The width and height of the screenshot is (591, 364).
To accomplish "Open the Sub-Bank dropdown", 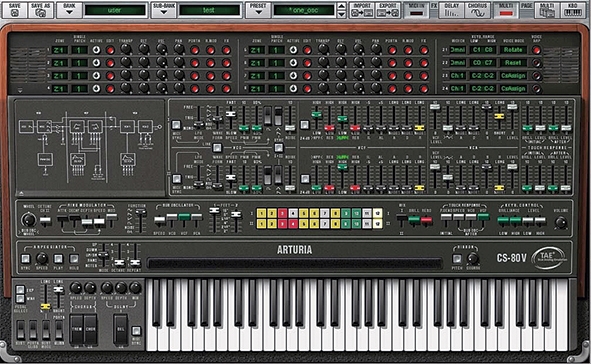I will [x=164, y=10].
